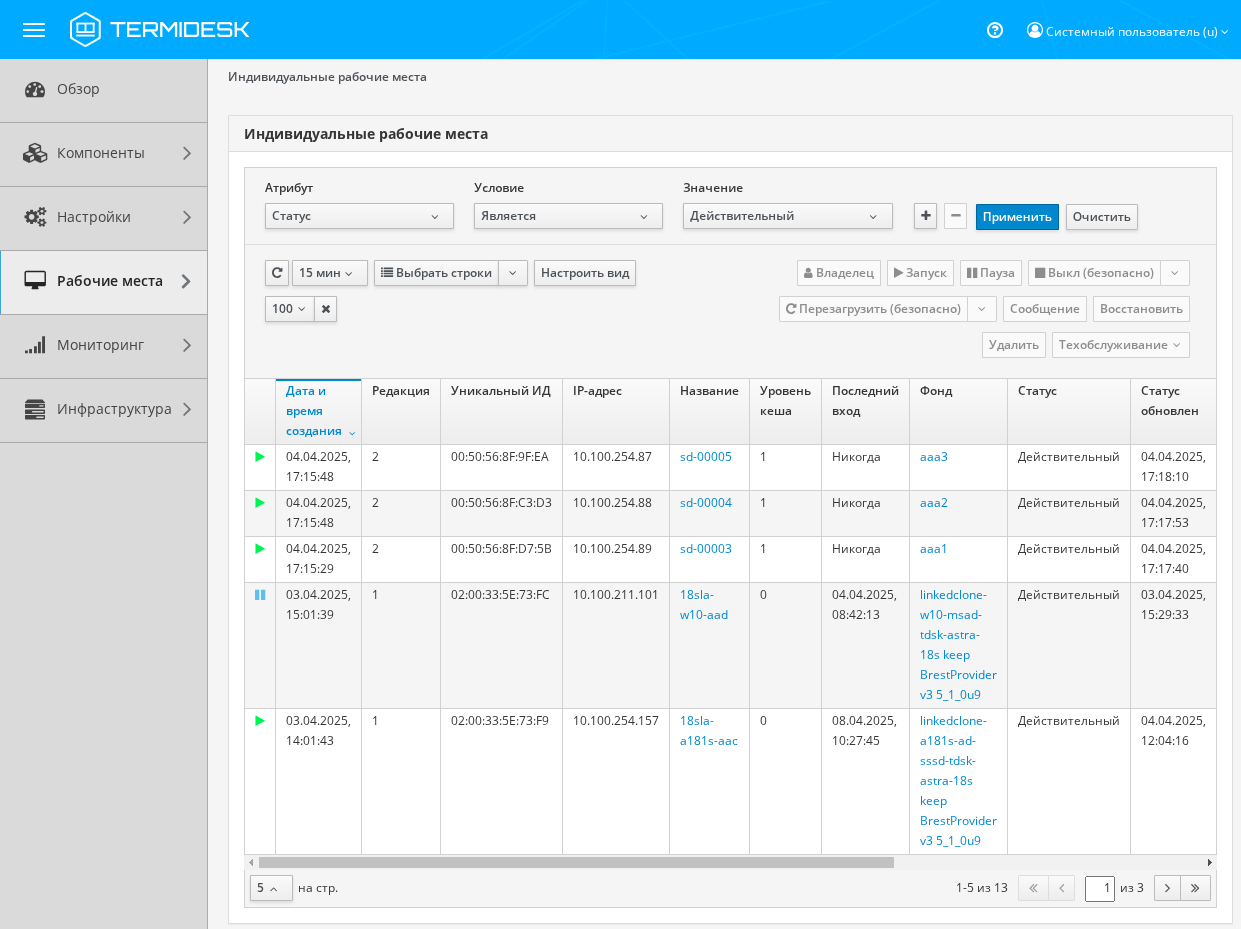Open the Атрибут dropdown set to Статус
This screenshot has height=929, width=1241.
click(359, 216)
